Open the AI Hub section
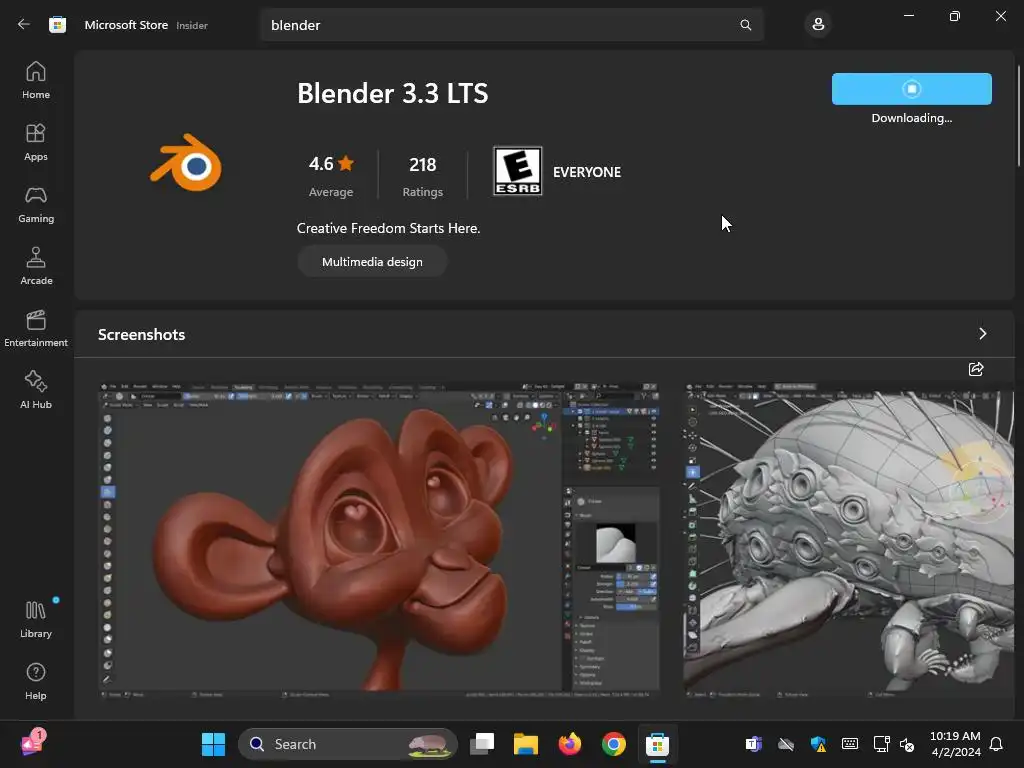The height and width of the screenshot is (768, 1024). tap(36, 391)
